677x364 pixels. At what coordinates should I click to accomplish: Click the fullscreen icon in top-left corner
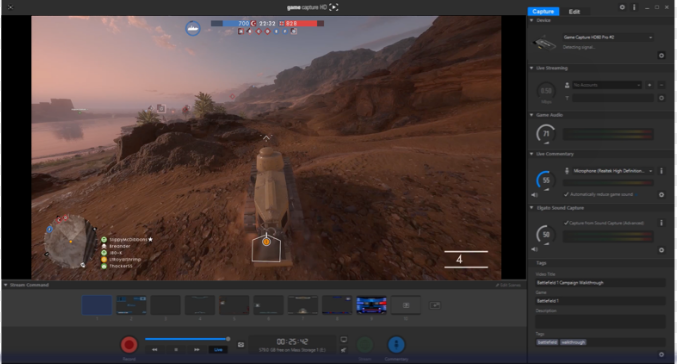tap(10, 7)
